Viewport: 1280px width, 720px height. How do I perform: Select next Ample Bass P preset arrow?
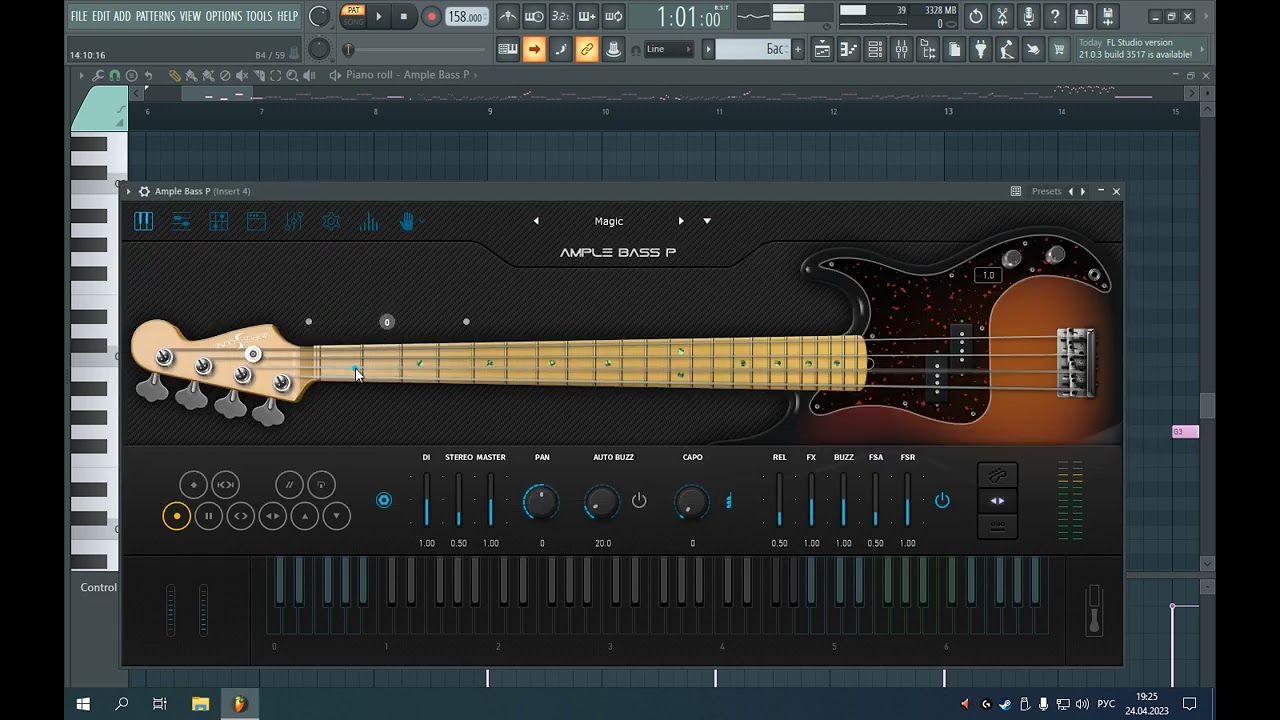tap(681, 221)
